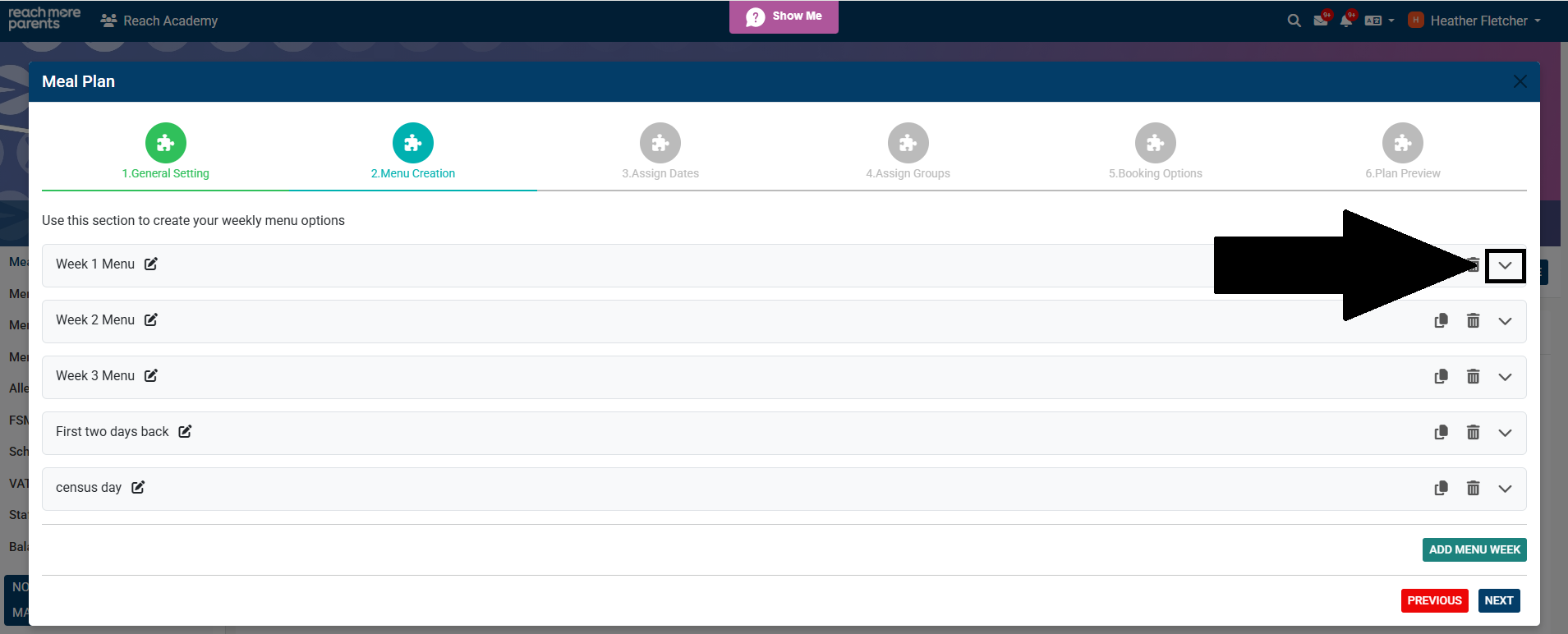Delete the Week 3 Menu
The image size is (1568, 634).
coord(1473,377)
